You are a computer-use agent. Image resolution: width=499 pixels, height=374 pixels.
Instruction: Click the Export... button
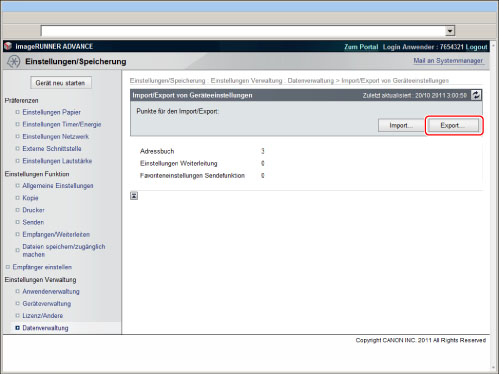coord(453,125)
